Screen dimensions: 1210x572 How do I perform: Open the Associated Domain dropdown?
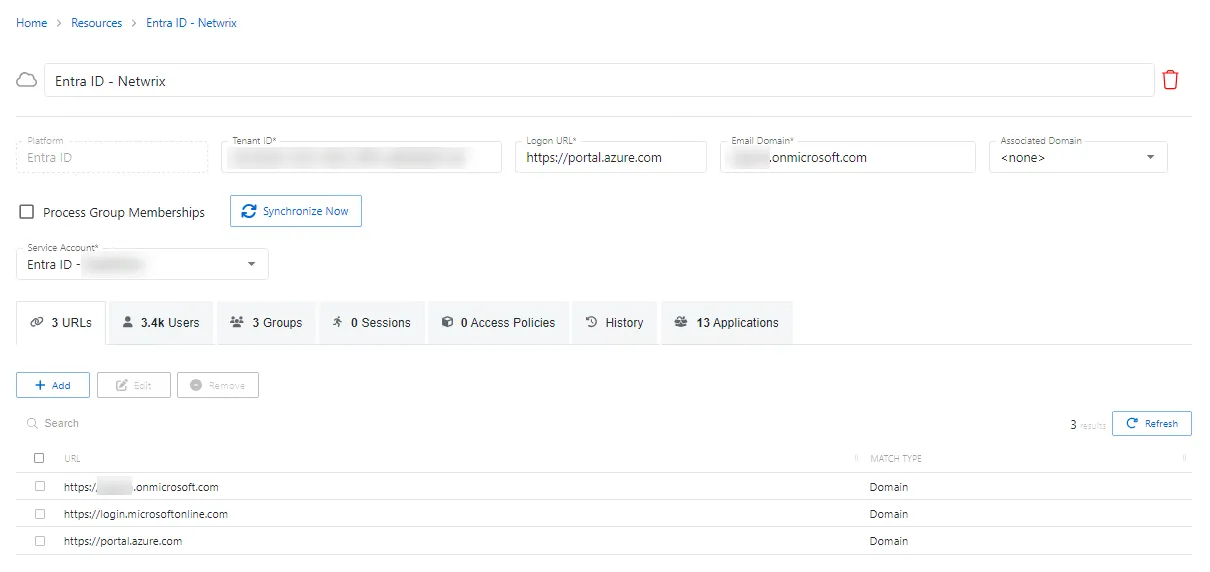click(1078, 157)
